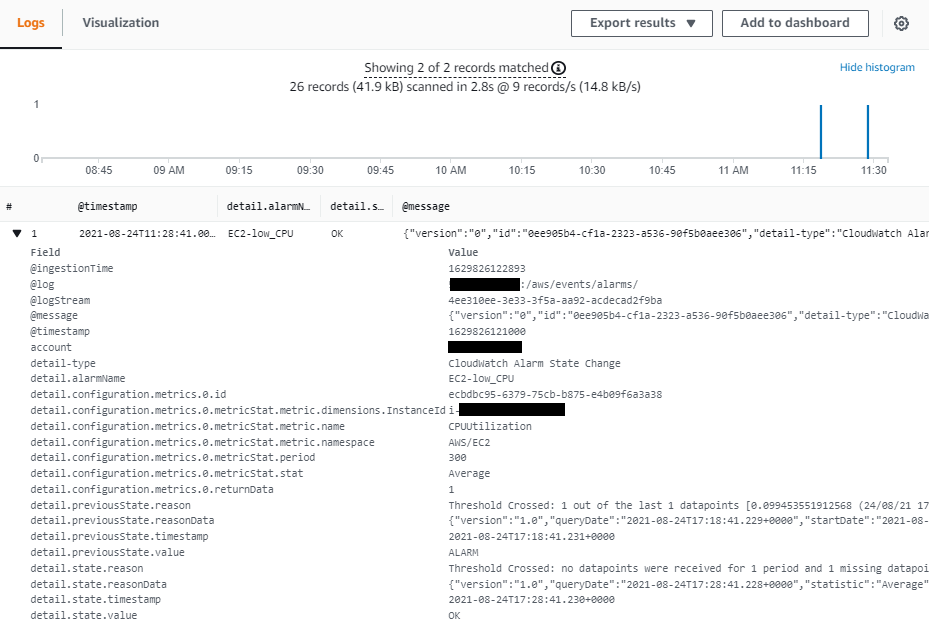Click the detail.s... column header
The height and width of the screenshot is (622, 929).
358,206
